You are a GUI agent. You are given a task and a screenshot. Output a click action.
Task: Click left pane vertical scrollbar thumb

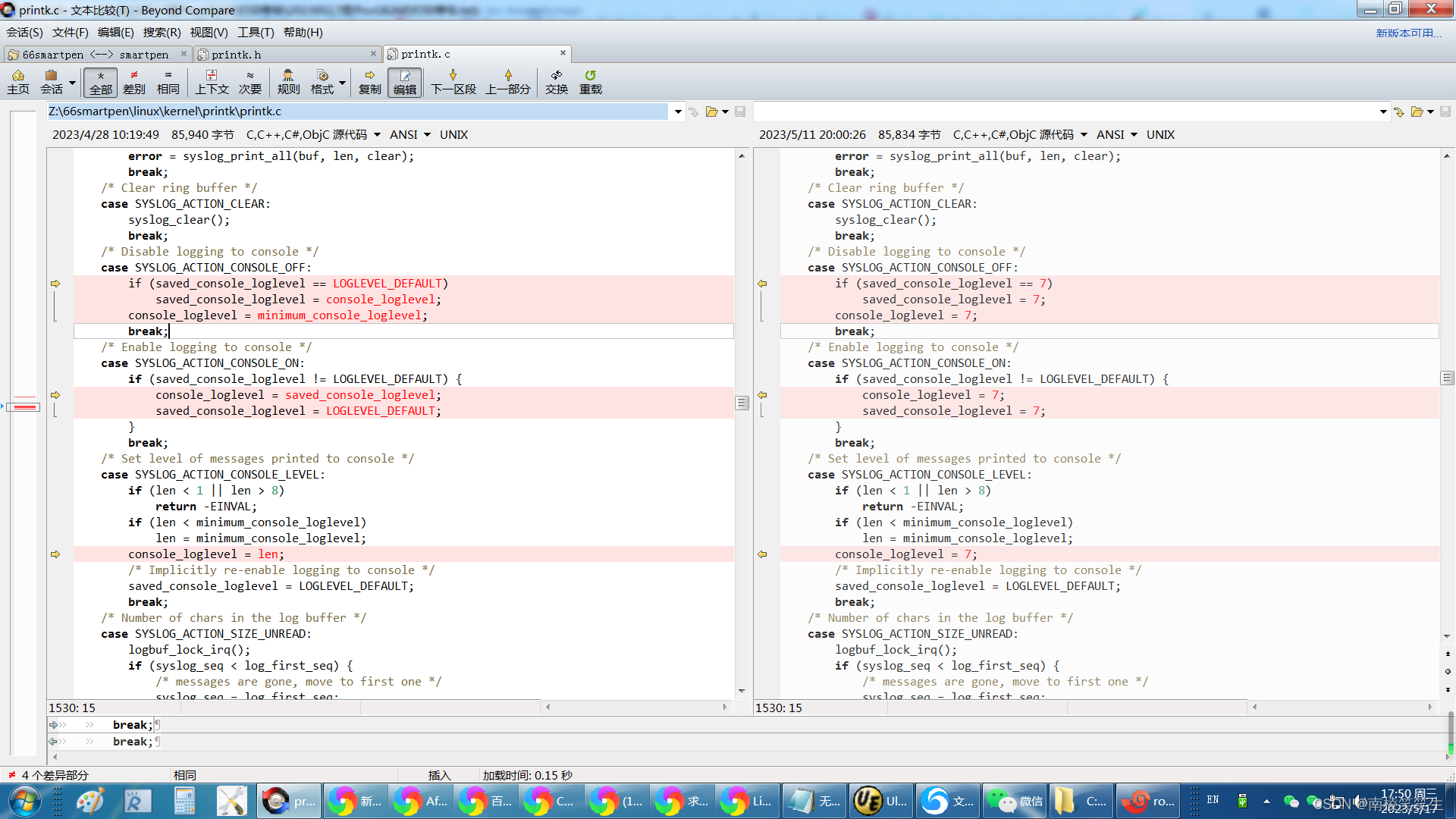click(x=742, y=403)
